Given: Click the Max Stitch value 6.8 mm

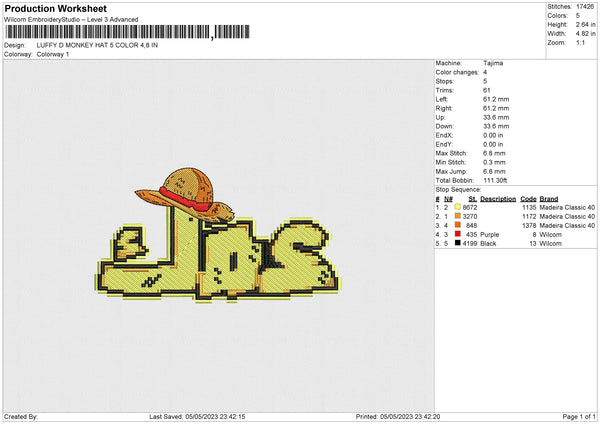Looking at the screenshot, I should tap(494, 153).
